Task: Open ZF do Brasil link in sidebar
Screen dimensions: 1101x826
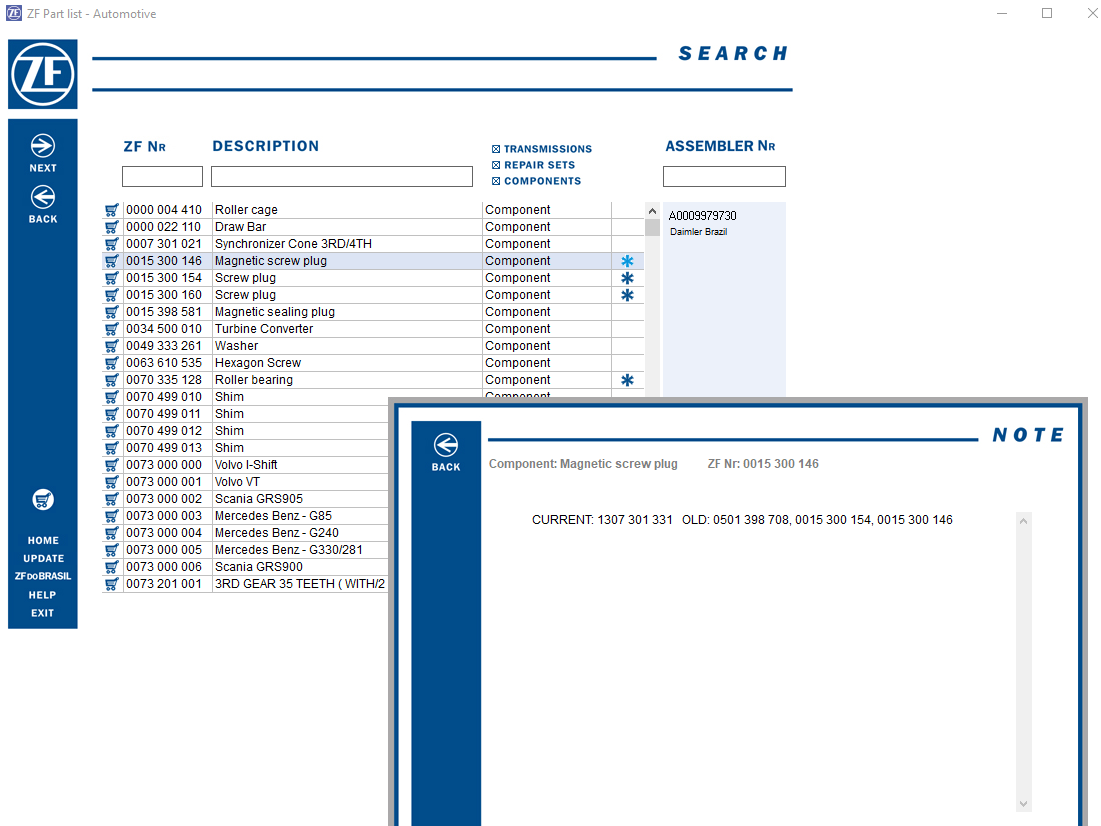Action: click(43, 576)
